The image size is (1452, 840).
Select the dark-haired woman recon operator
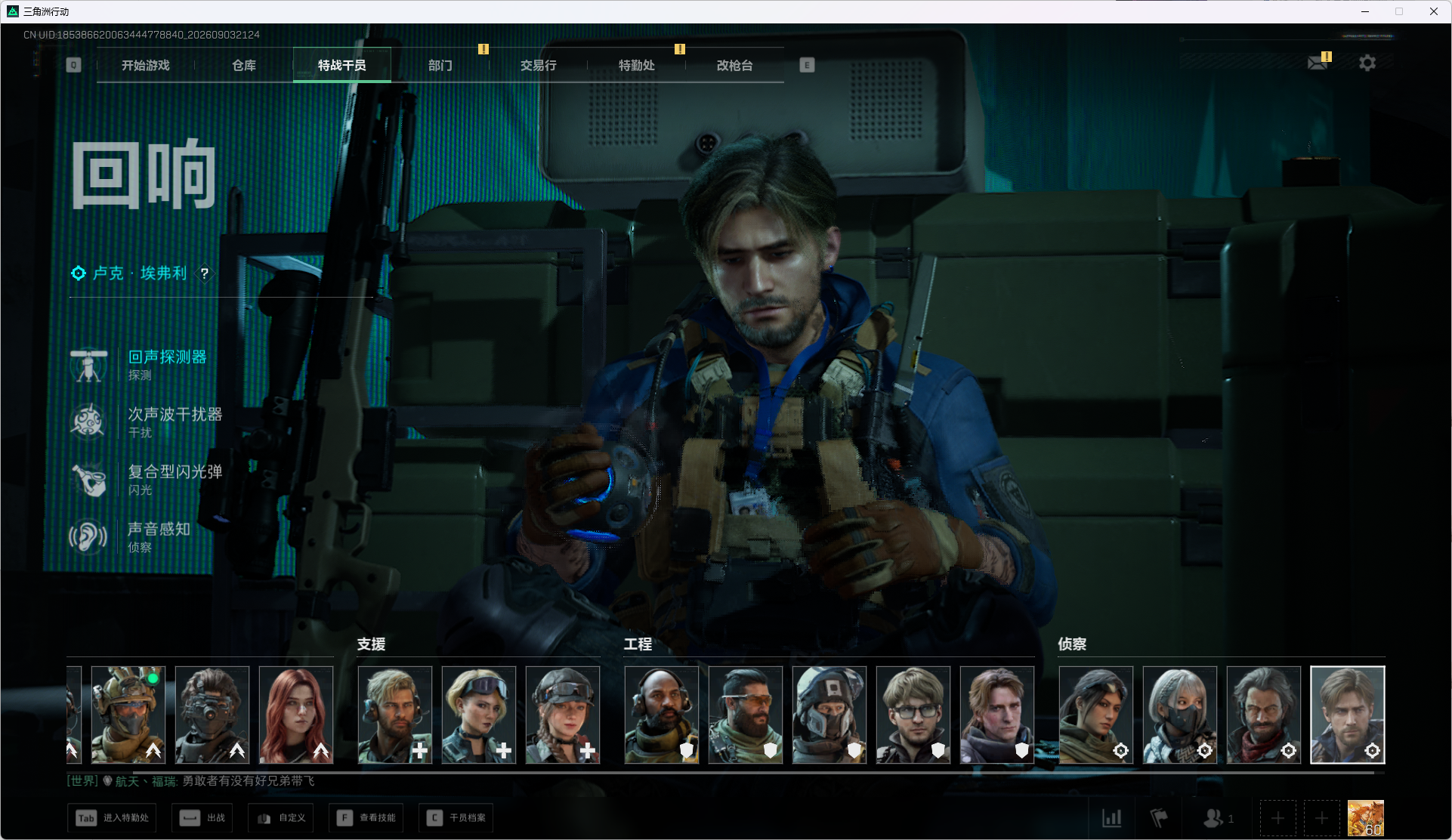point(1096,715)
